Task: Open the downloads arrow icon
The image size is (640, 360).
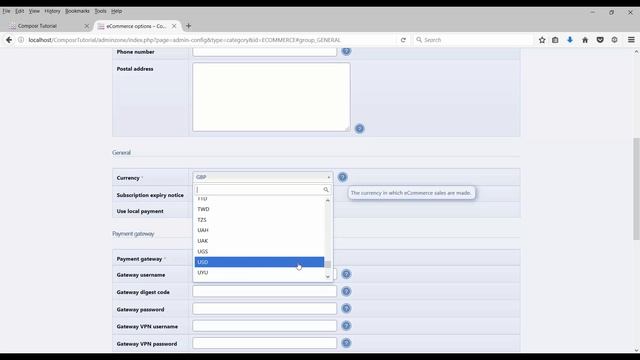Action: pyautogui.click(x=570, y=40)
